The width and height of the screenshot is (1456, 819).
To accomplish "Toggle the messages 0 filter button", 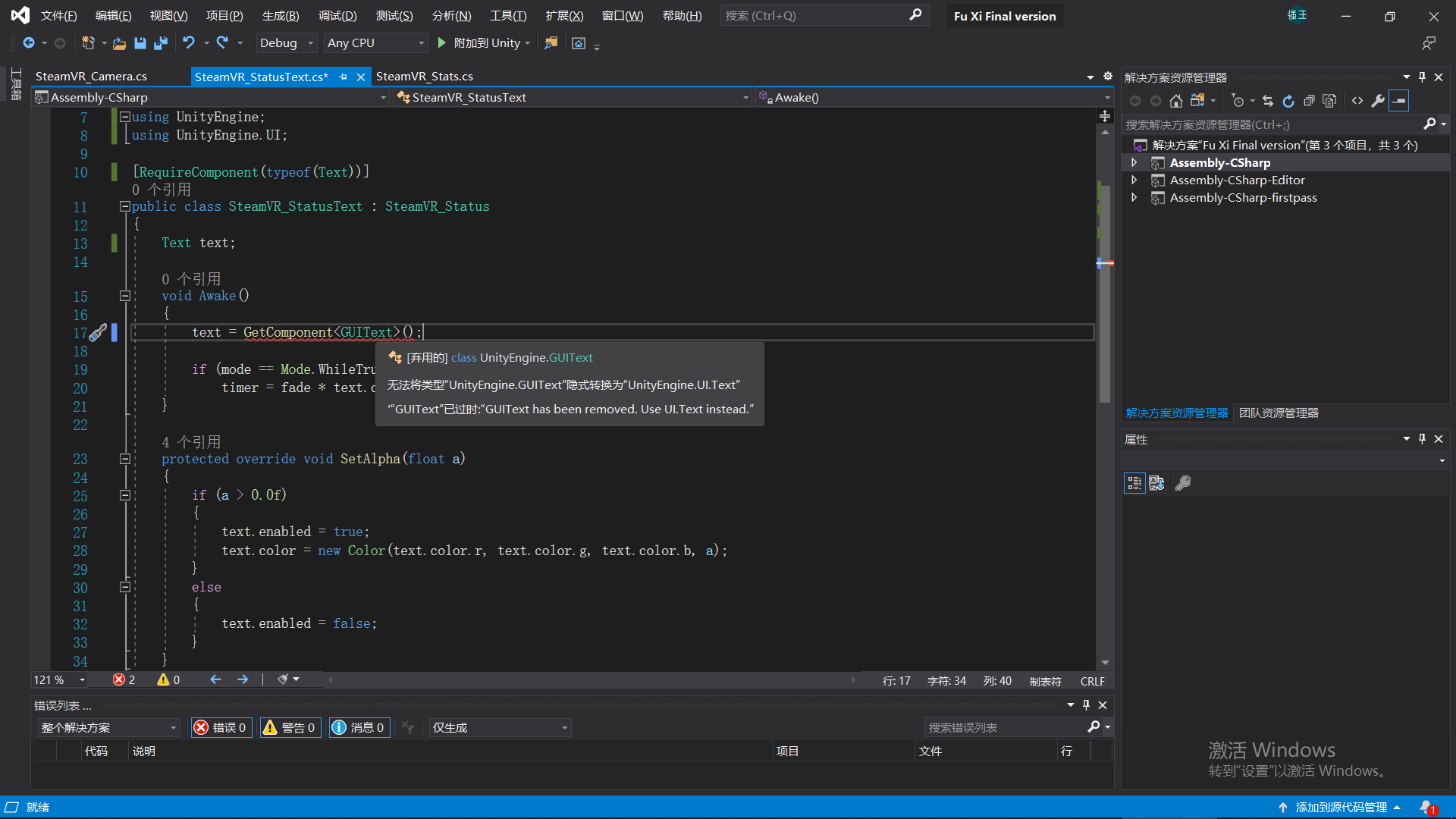I will pos(359,727).
